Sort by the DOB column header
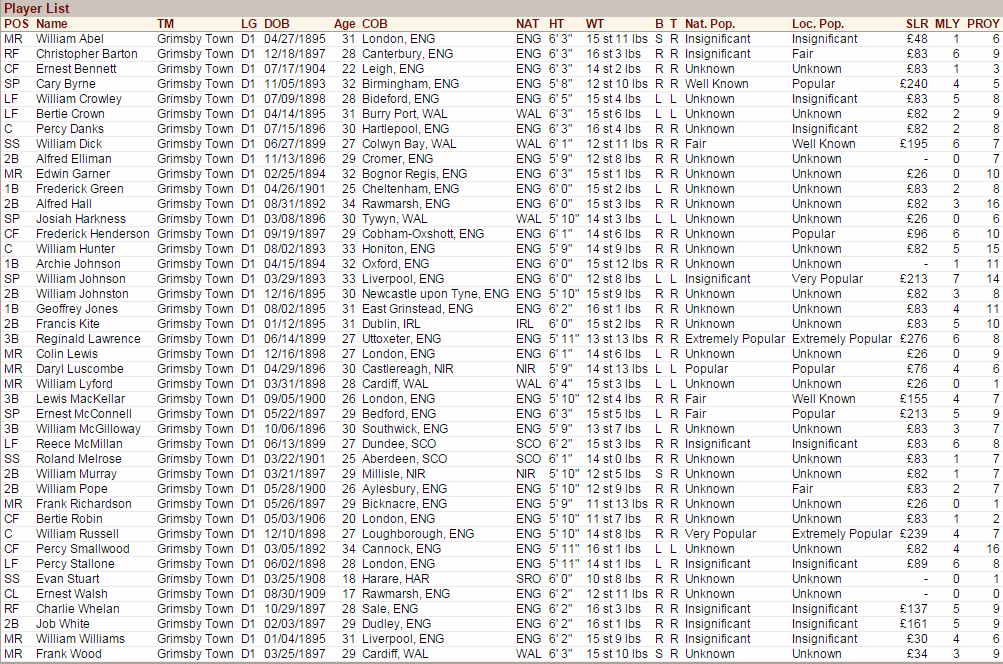 pyautogui.click(x=277, y=24)
